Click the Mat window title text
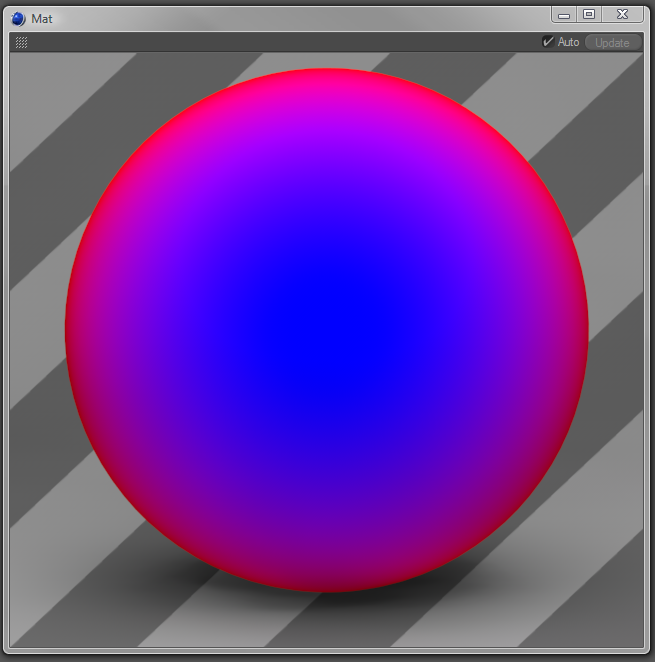The height and width of the screenshot is (662, 655). (x=42, y=19)
